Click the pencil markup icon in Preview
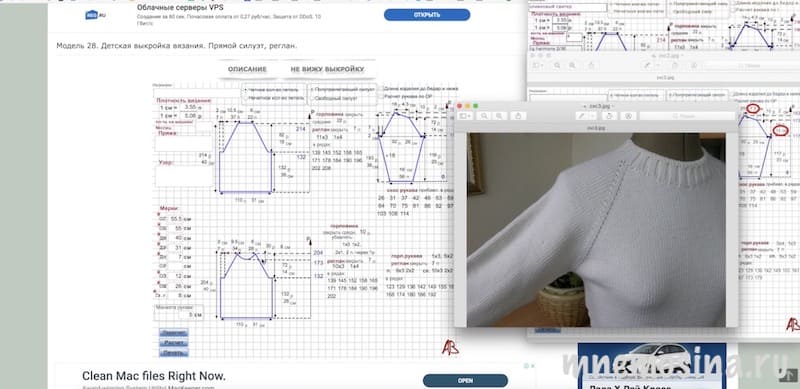The width and height of the screenshot is (800, 389). pyautogui.click(x=582, y=116)
